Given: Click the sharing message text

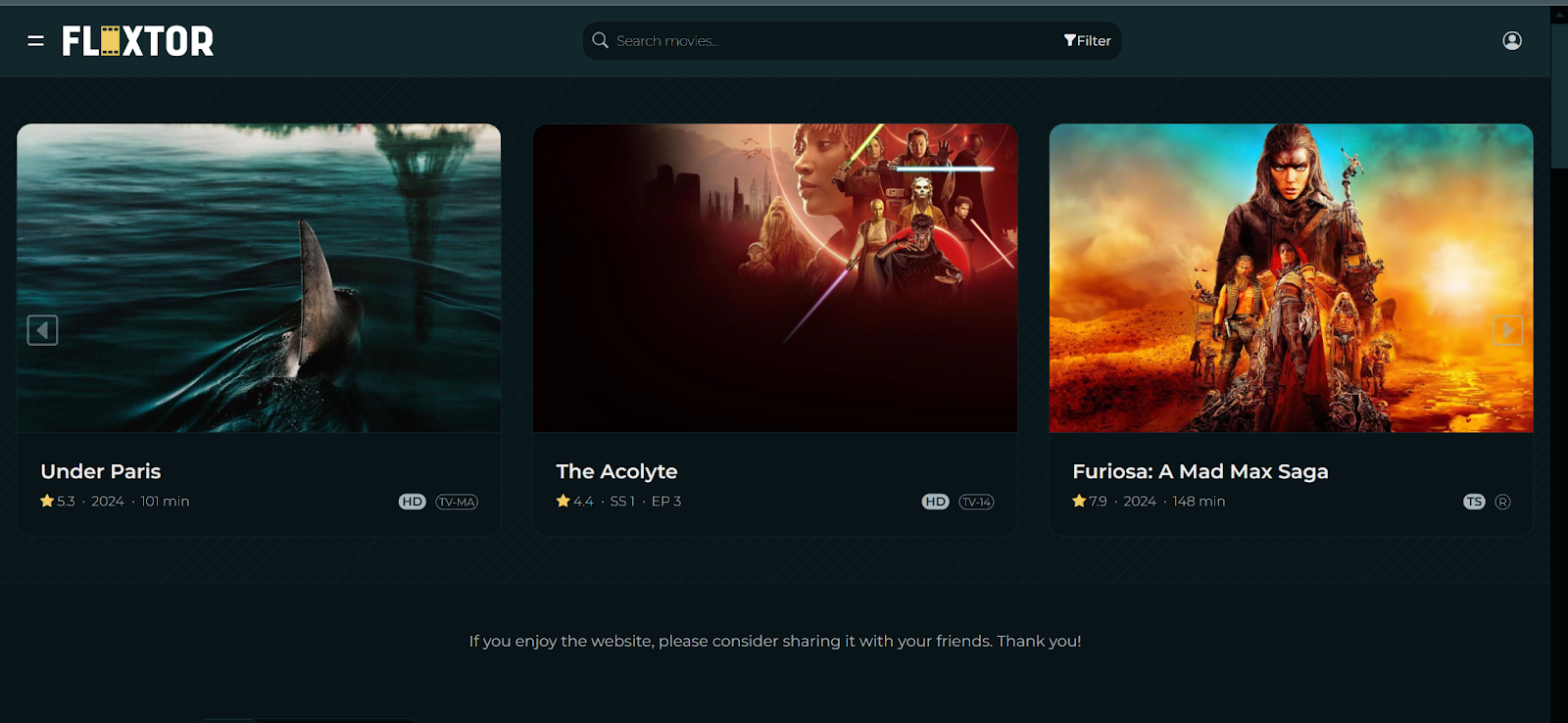Looking at the screenshot, I should (x=775, y=641).
